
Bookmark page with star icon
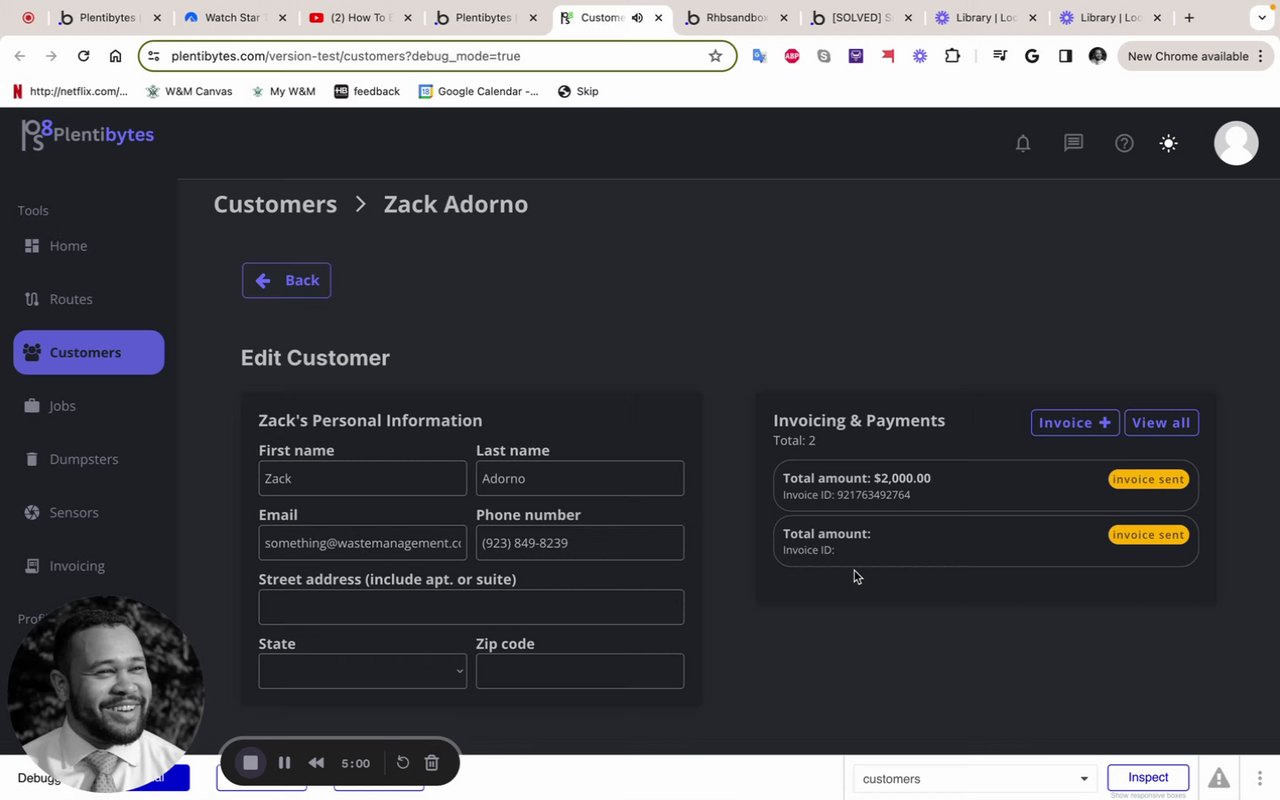[715, 56]
